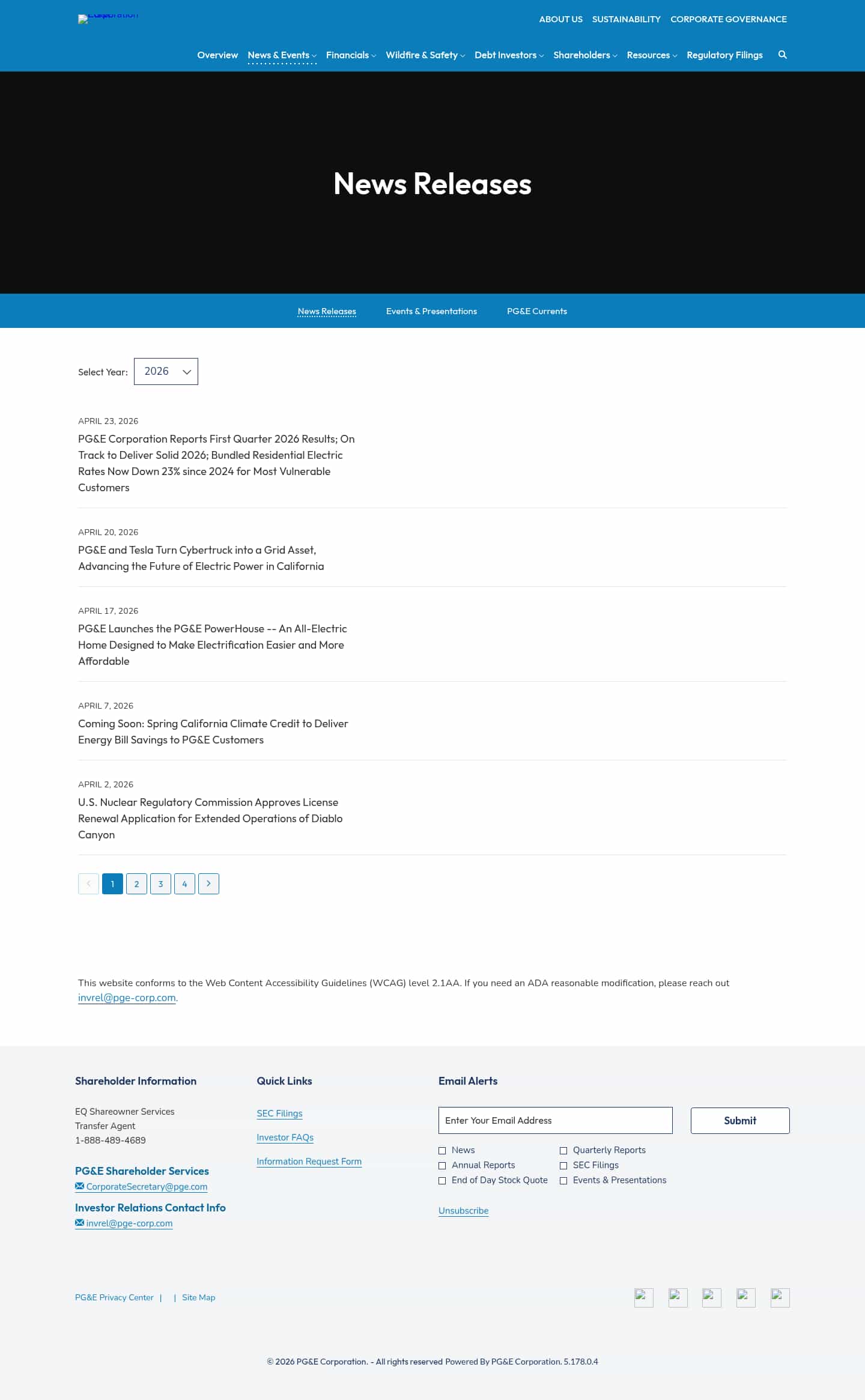Go to page 3 of results
Image resolution: width=865 pixels, height=1400 pixels.
coord(160,883)
